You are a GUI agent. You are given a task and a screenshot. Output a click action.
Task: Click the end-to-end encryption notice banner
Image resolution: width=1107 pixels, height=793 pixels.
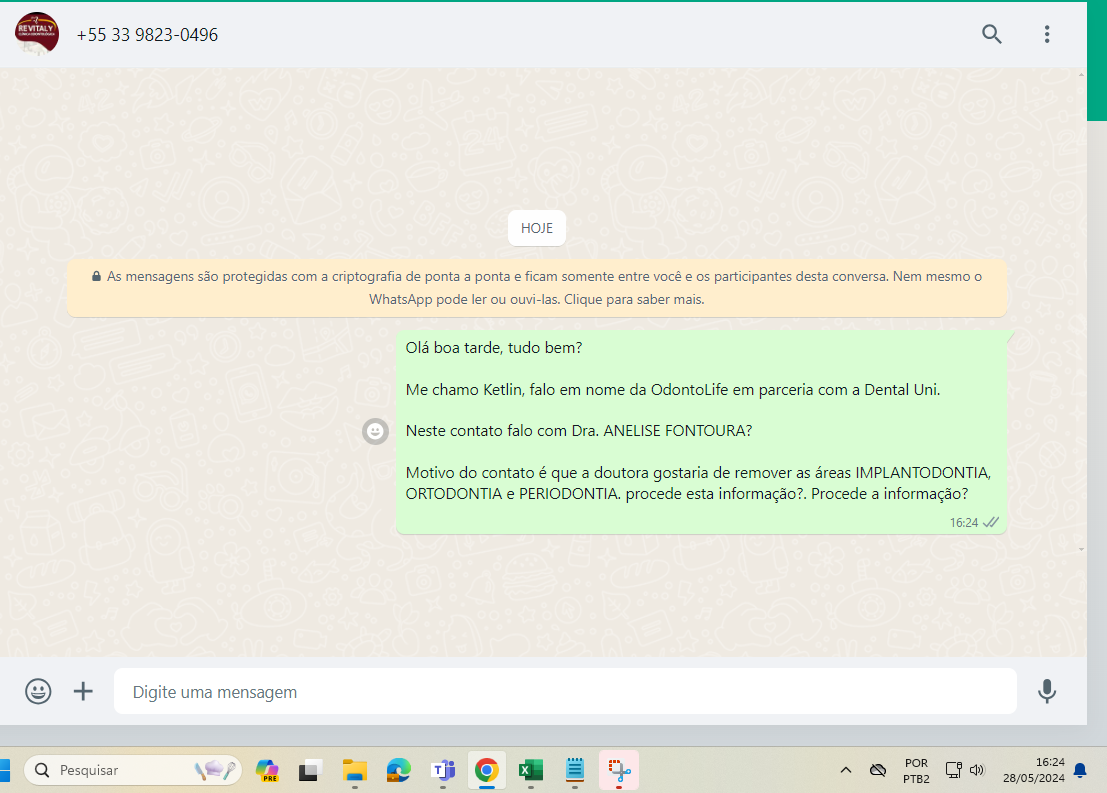tap(537, 287)
